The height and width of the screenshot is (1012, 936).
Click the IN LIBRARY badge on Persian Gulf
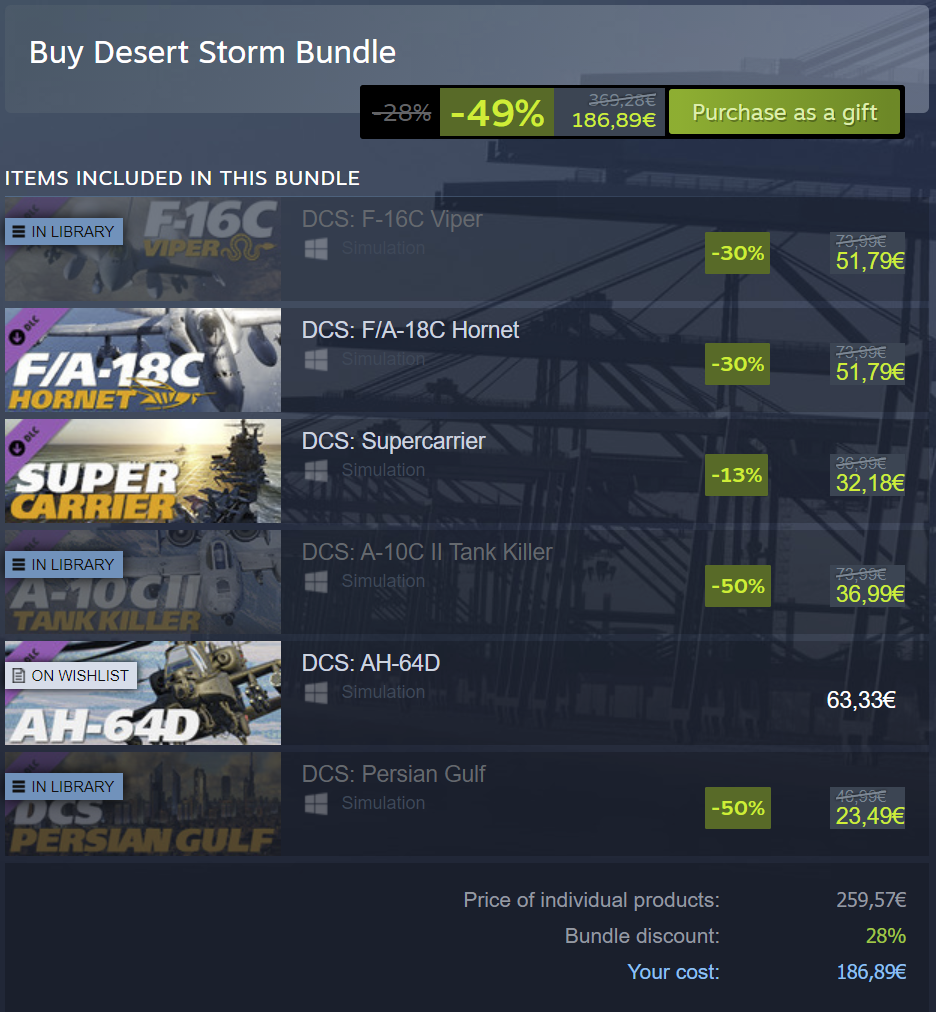point(64,787)
